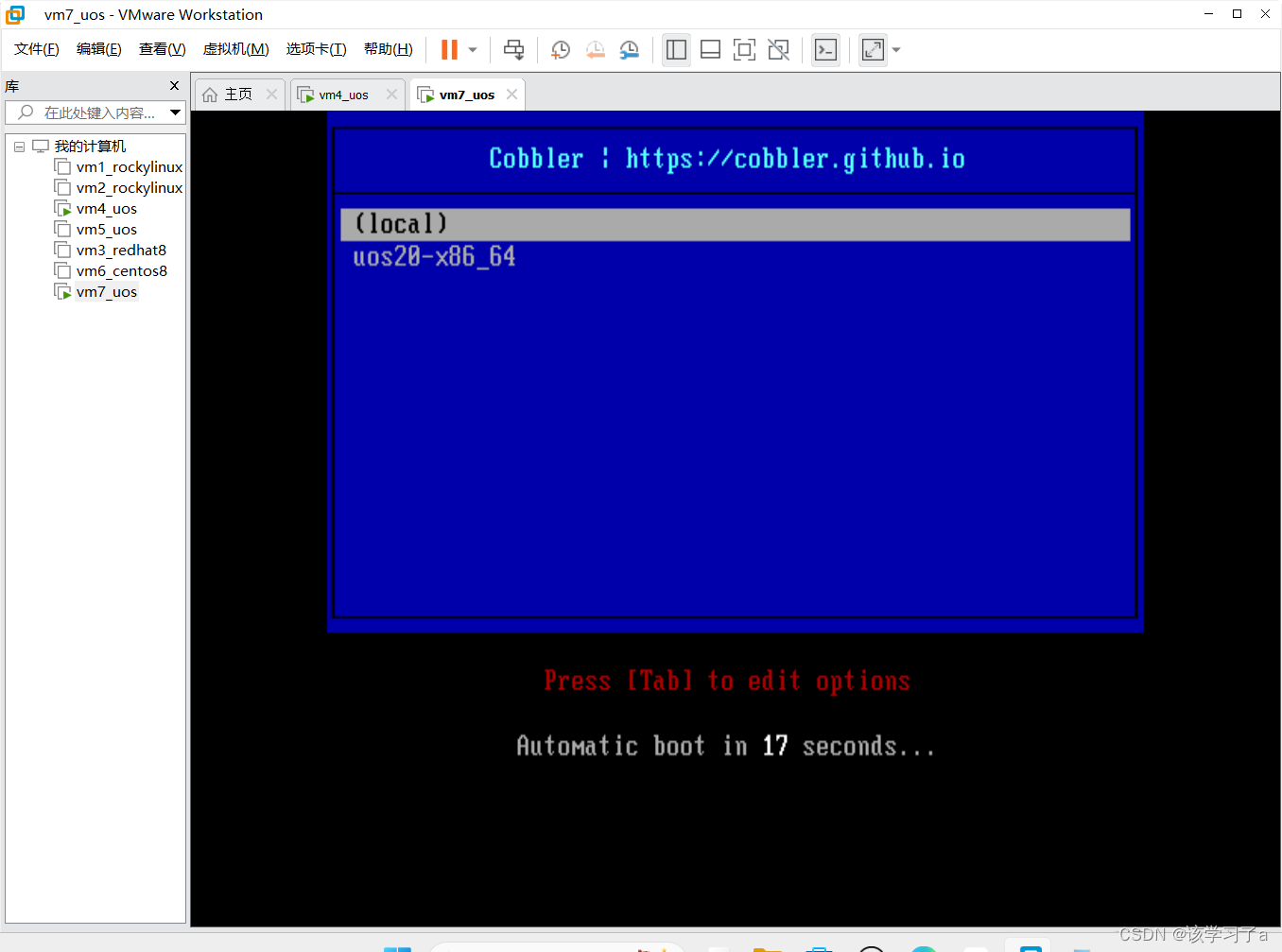The width and height of the screenshot is (1282, 952).
Task: Open the library search filter dropdown
Action: (x=176, y=113)
